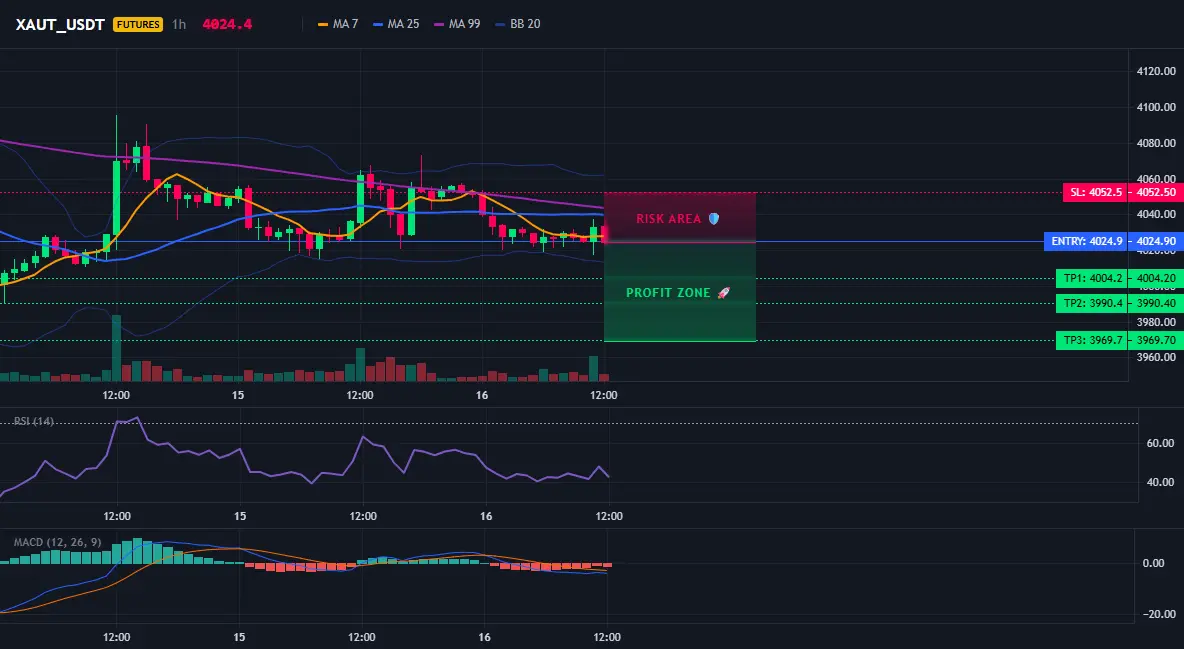
Task: Click the 3960.00 price axis label
Action: click(1156, 357)
